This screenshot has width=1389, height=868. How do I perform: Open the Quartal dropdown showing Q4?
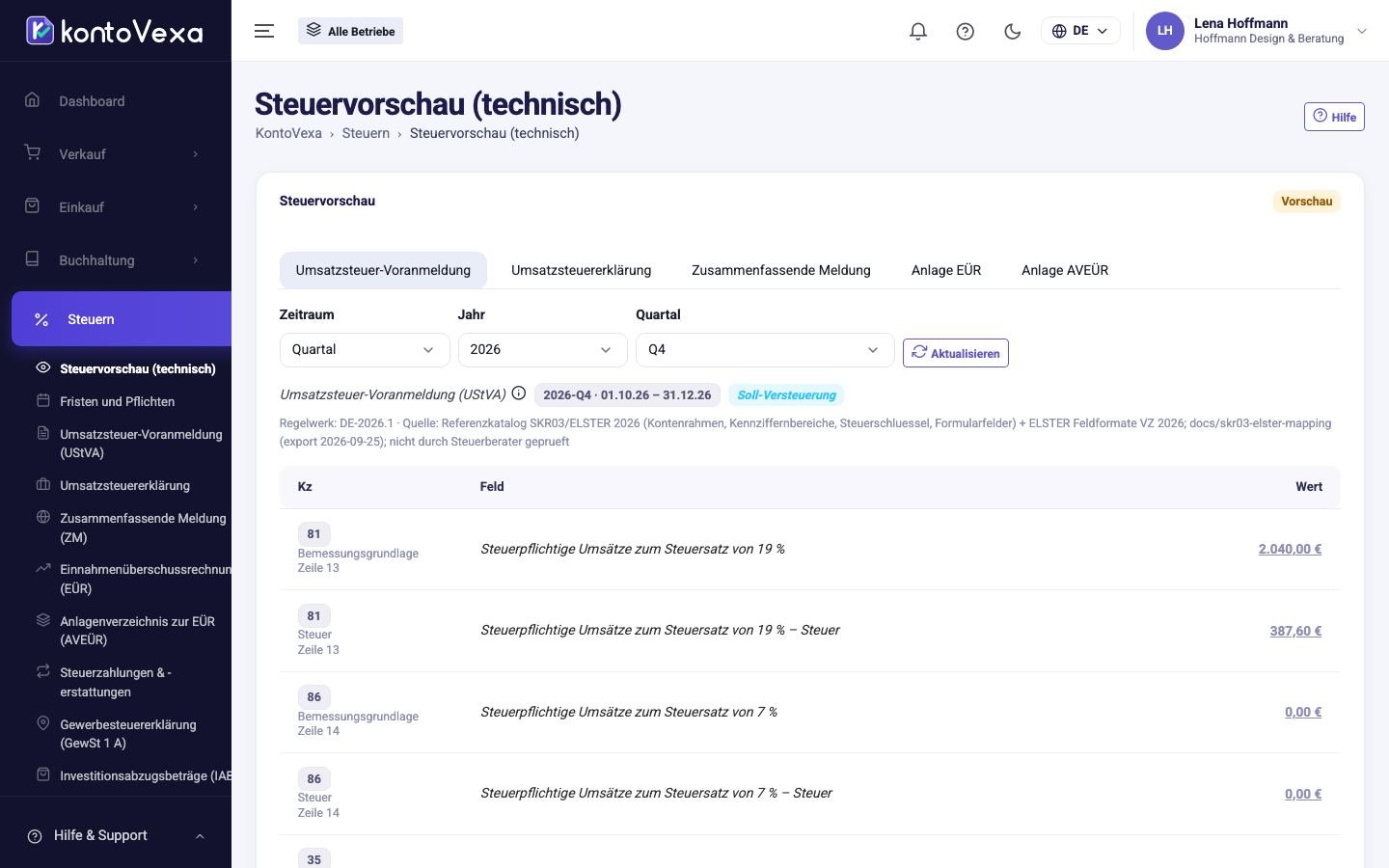tap(765, 349)
